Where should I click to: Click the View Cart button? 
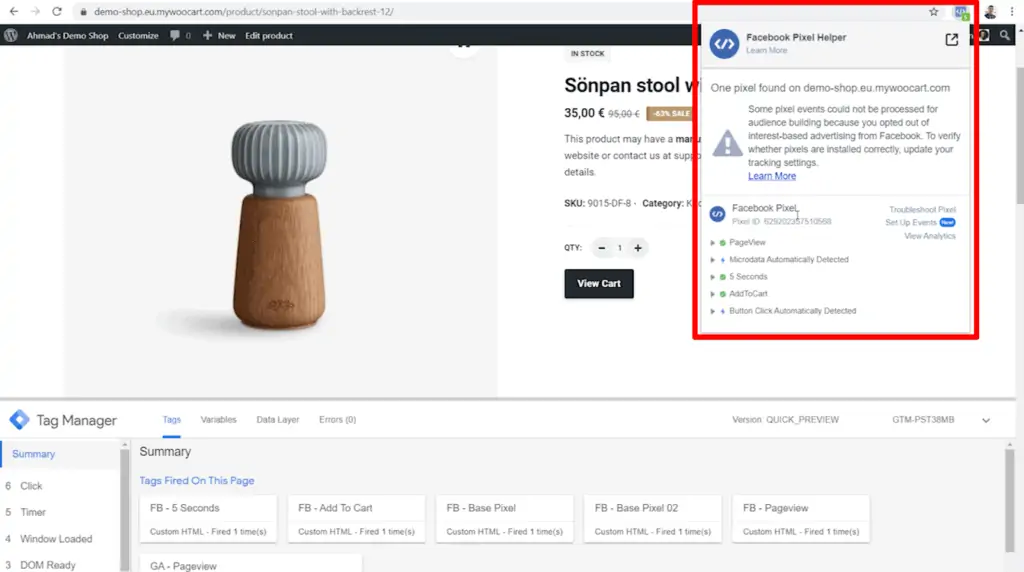click(599, 283)
